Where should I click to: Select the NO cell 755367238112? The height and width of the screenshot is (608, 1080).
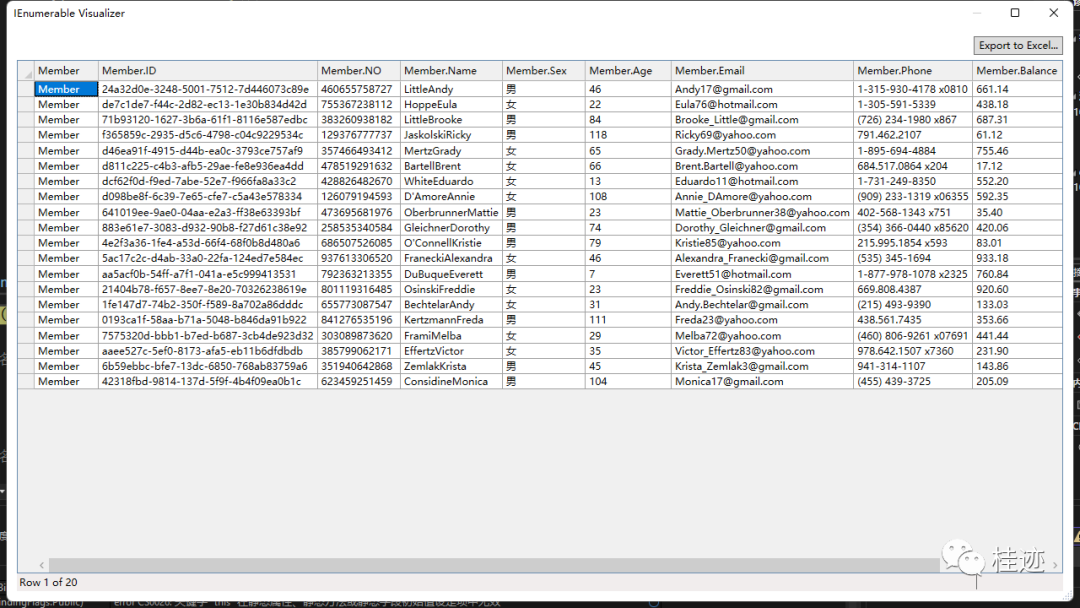point(359,104)
